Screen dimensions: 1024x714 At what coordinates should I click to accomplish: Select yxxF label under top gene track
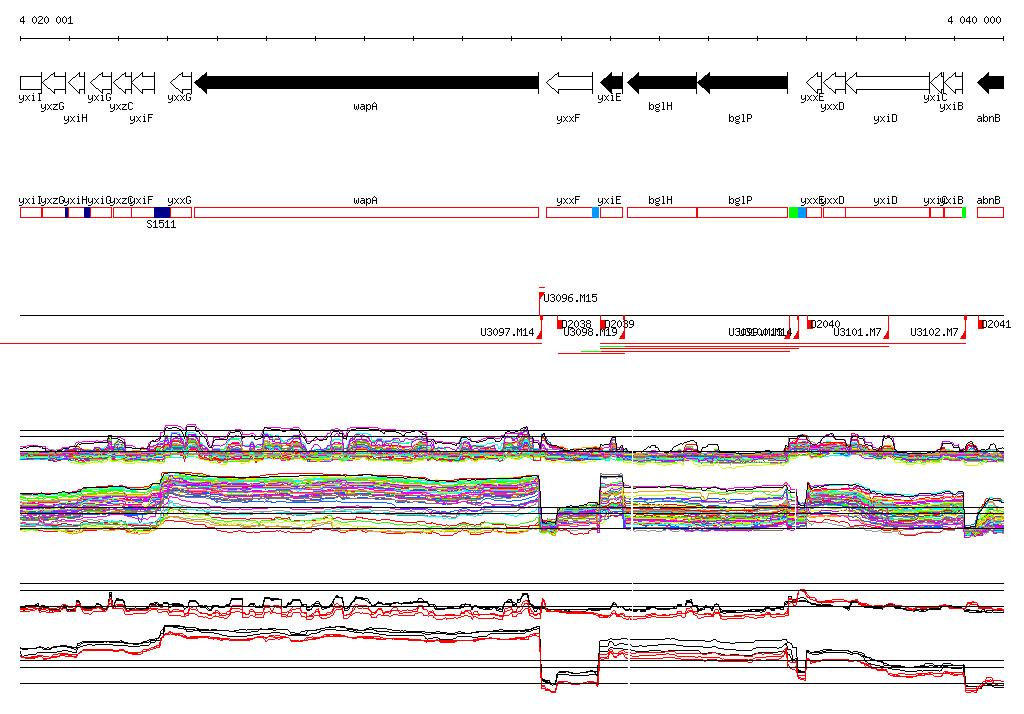[x=568, y=118]
